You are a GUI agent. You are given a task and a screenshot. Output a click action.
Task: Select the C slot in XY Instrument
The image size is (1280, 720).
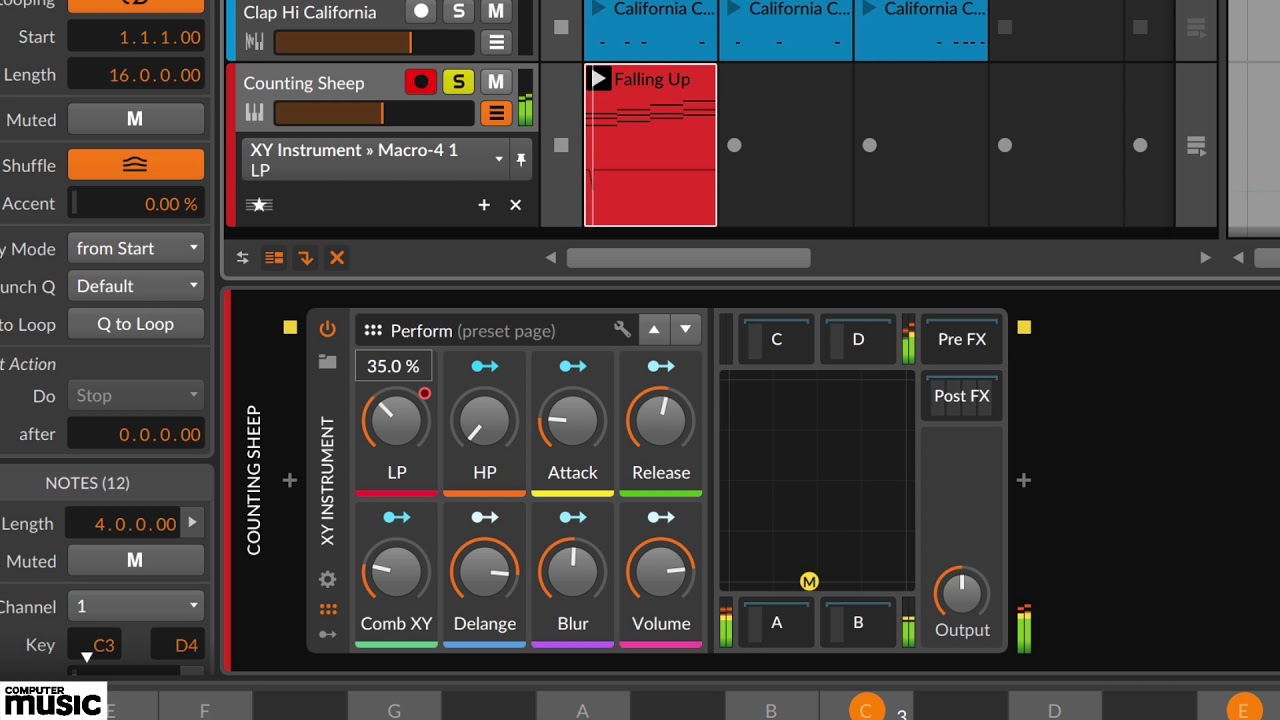(x=776, y=340)
